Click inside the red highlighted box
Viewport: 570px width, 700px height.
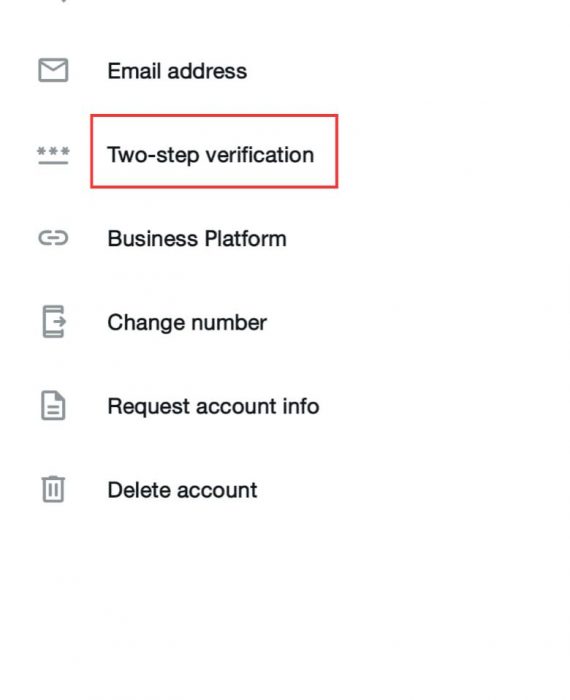click(214, 151)
